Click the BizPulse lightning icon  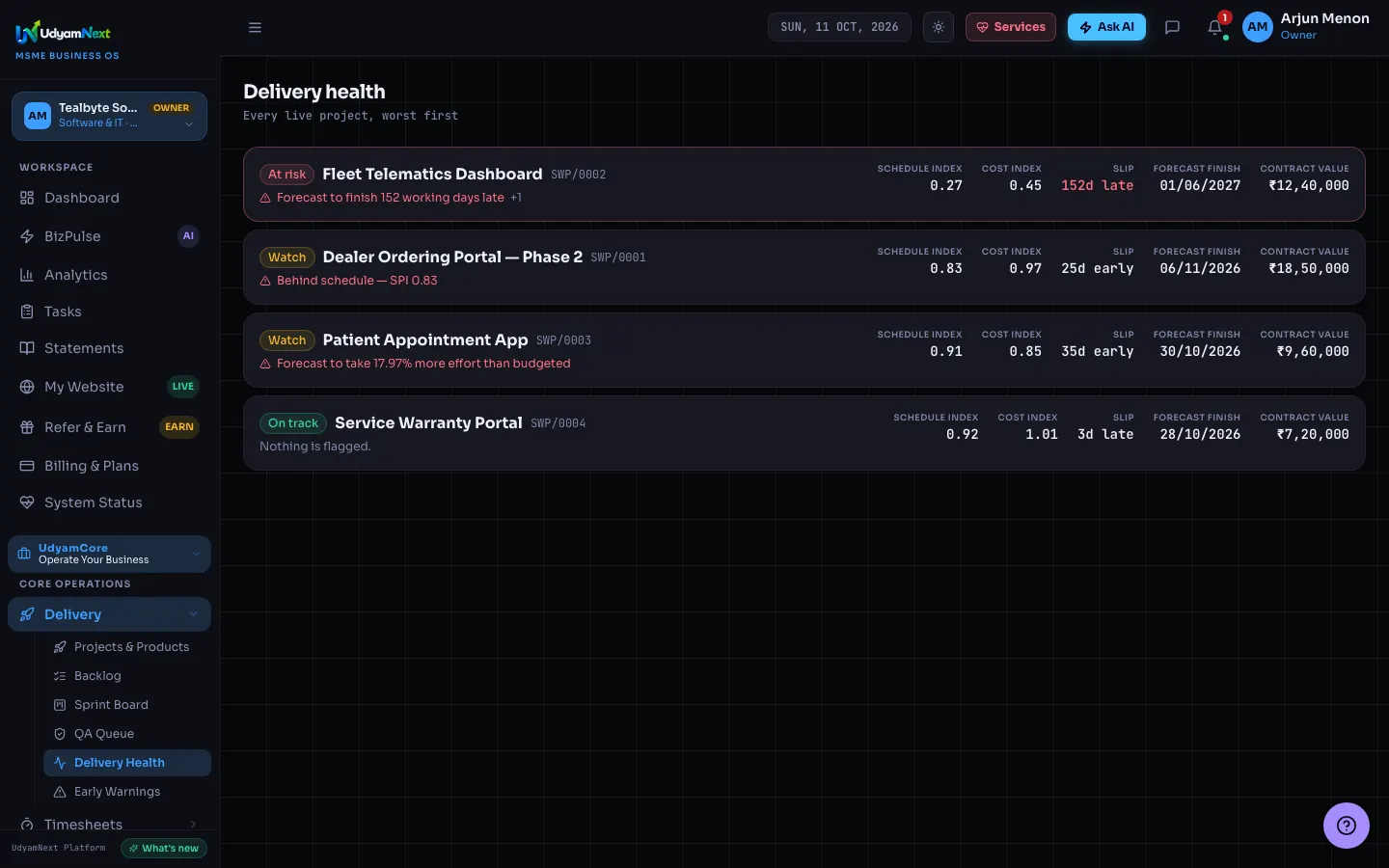tap(27, 236)
